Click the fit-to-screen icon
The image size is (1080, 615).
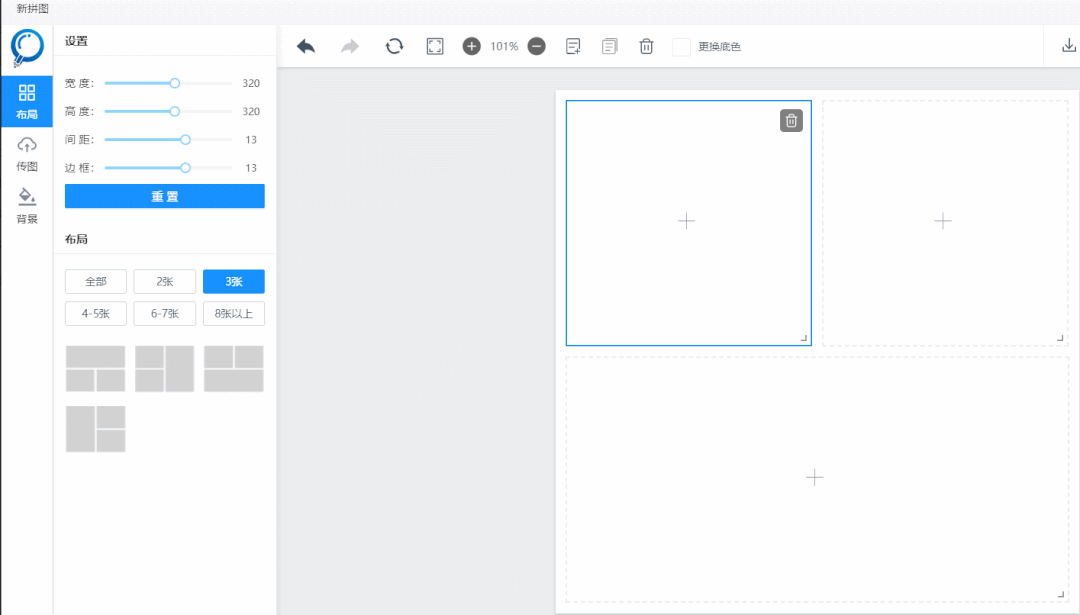[434, 46]
